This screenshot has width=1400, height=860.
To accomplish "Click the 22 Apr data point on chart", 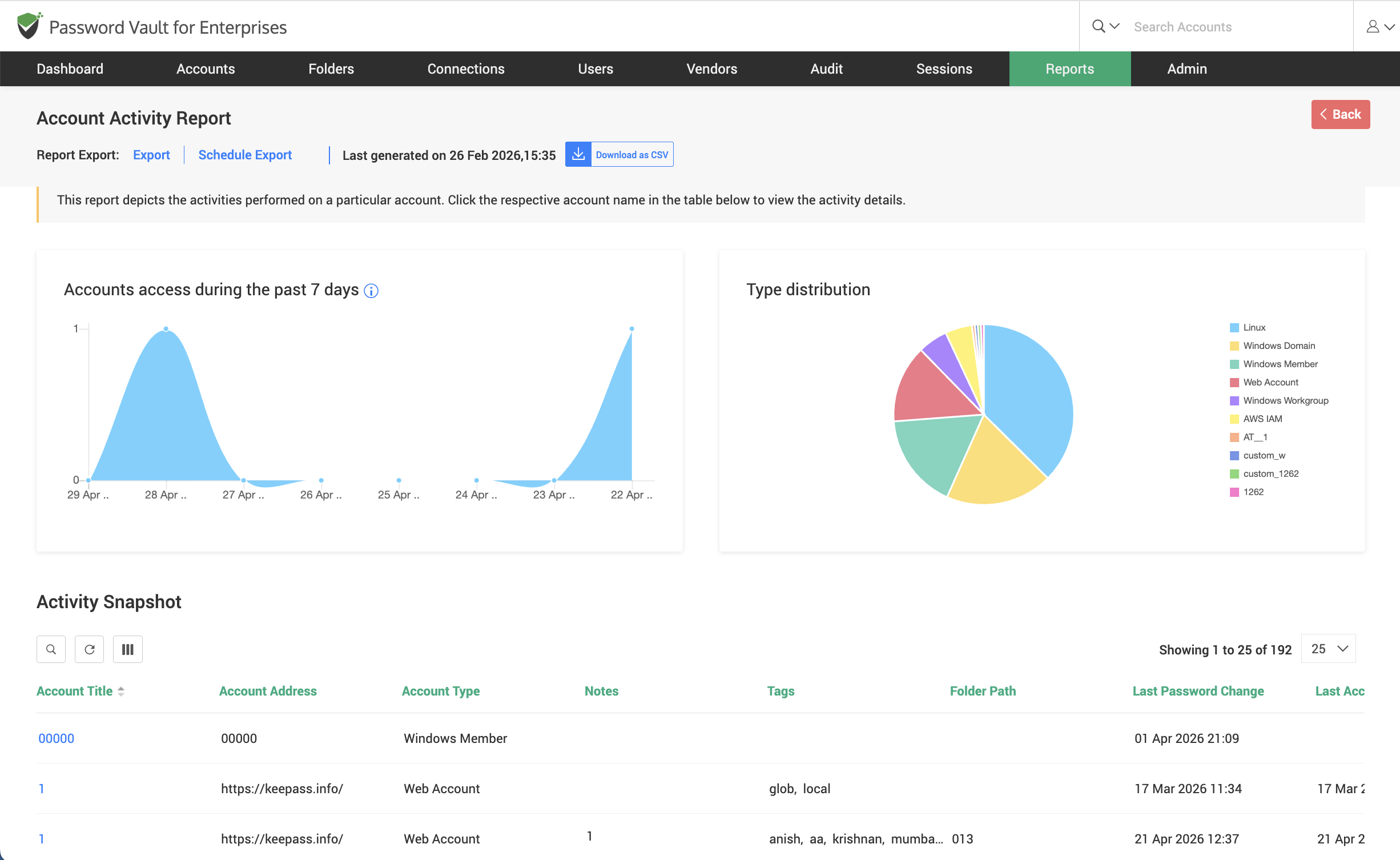I will tap(631, 329).
